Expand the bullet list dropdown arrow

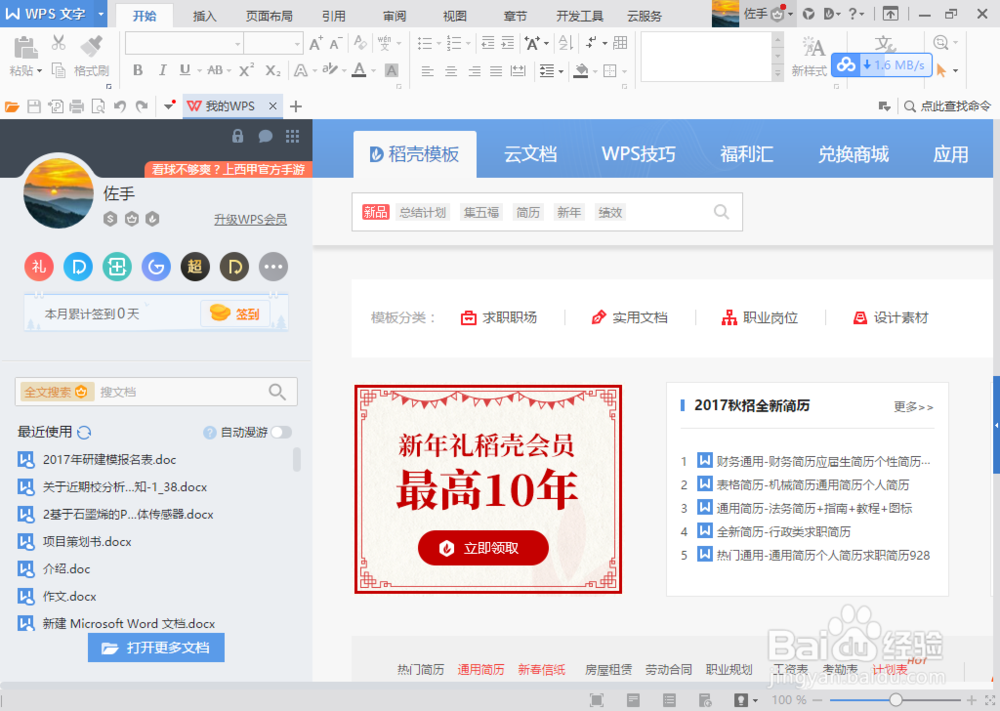coord(439,43)
